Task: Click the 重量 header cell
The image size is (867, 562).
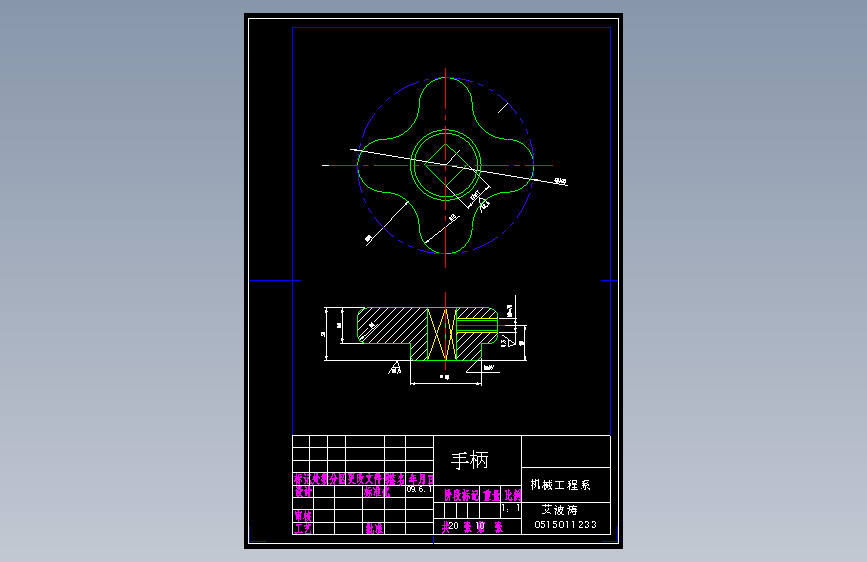Action: coord(491,495)
